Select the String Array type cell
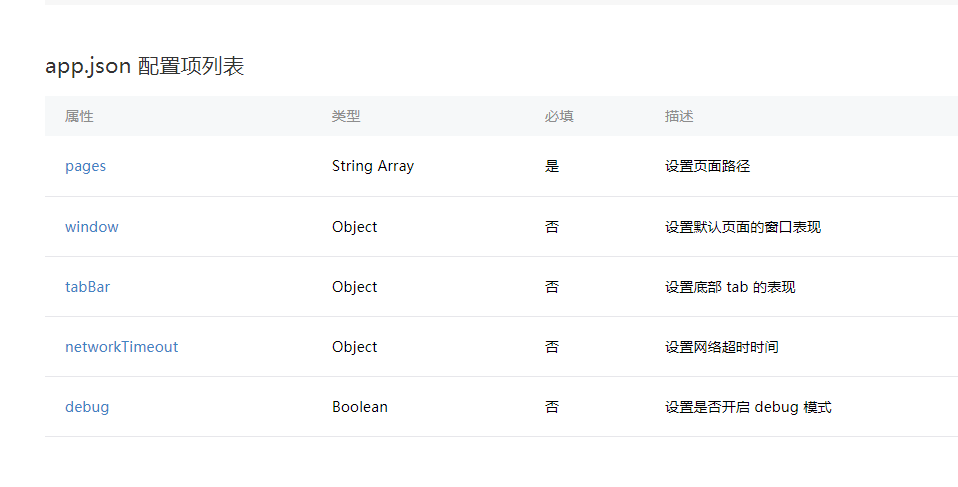This screenshot has width=958, height=487. point(373,166)
